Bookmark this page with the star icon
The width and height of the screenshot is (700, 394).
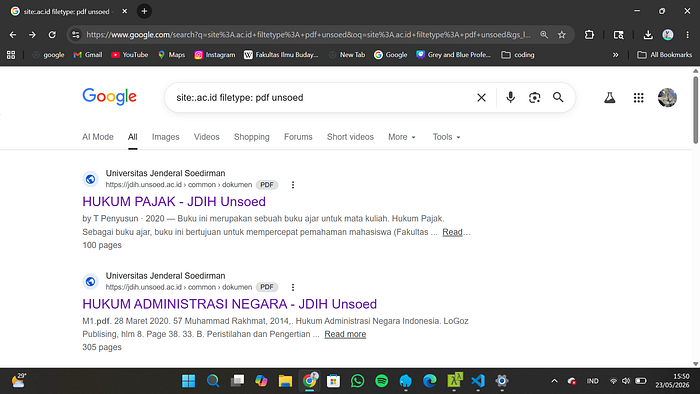point(562,35)
